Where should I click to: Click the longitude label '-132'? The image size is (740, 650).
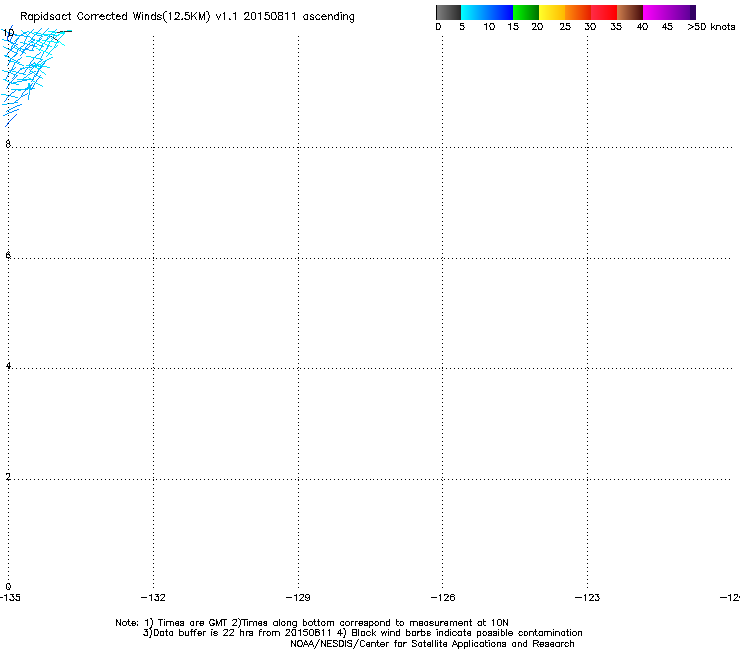[x=153, y=598]
